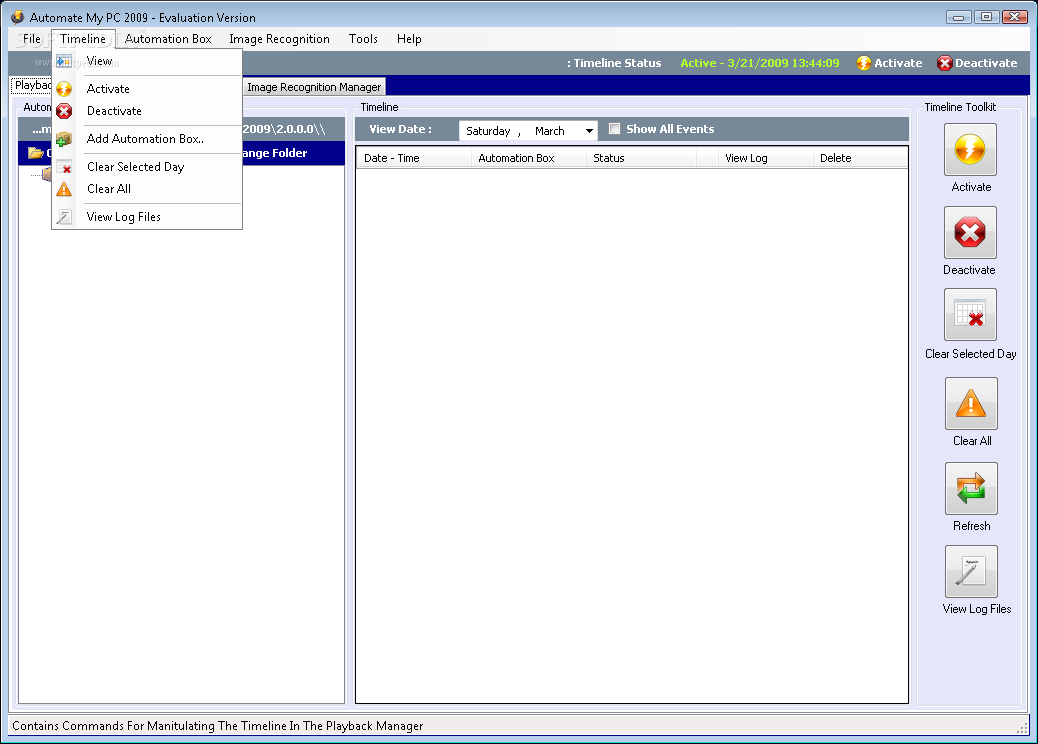The image size is (1038, 744).
Task: Open the File menu
Action: click(32, 39)
